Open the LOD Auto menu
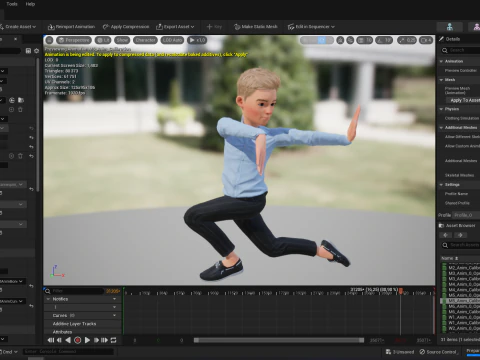 point(172,40)
